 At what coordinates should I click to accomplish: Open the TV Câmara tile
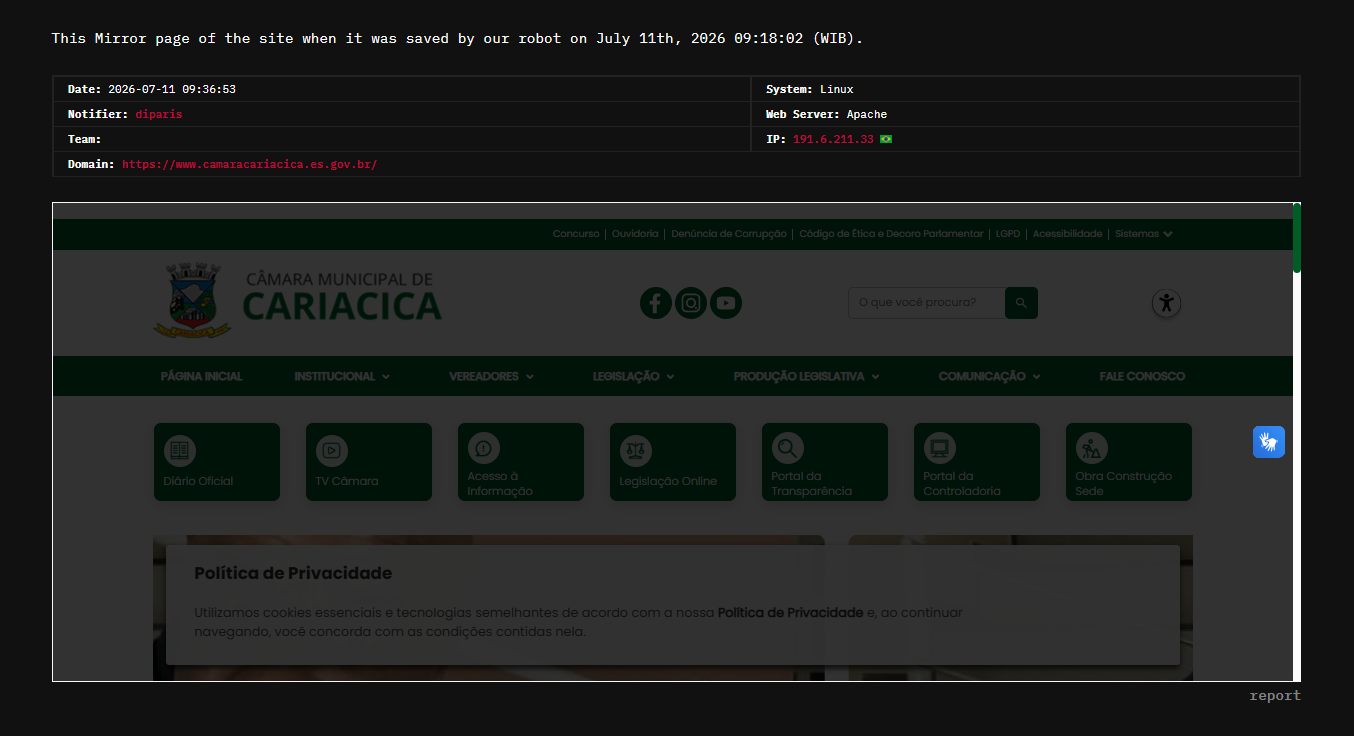pos(369,462)
